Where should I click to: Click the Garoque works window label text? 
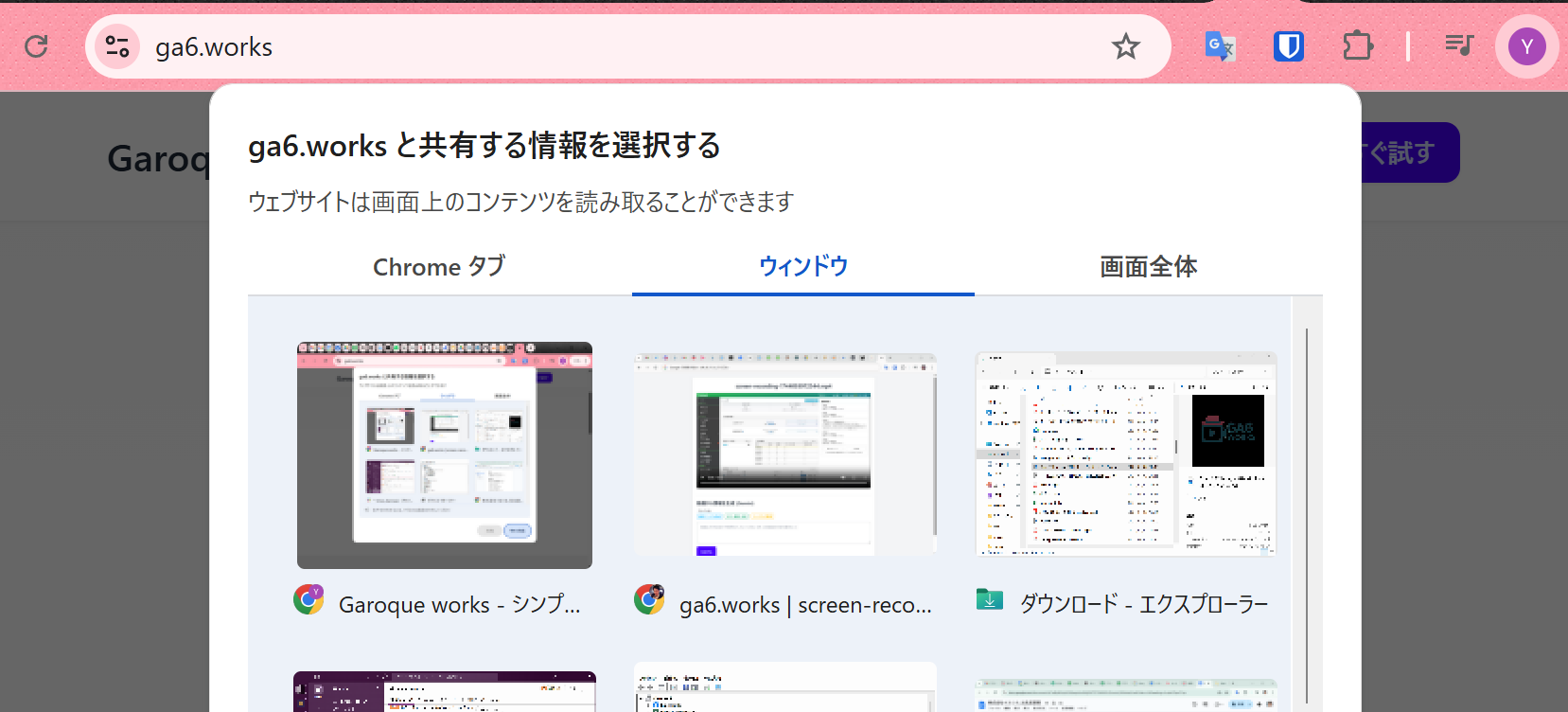[x=459, y=605]
